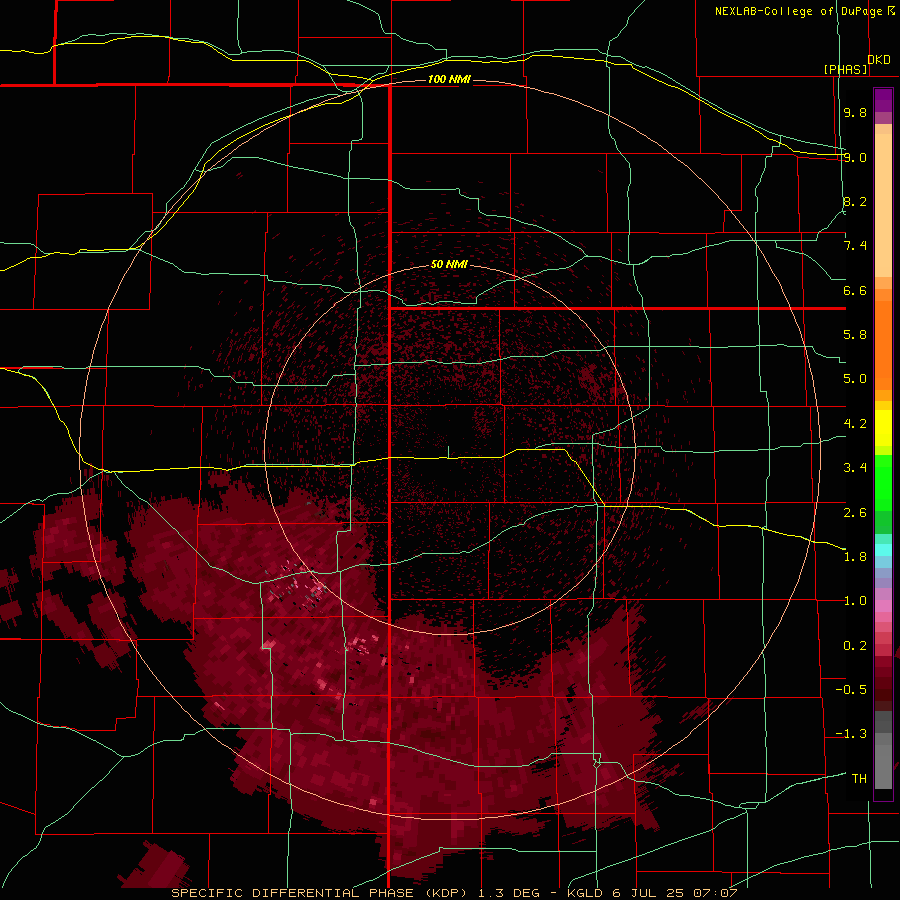
Task: Click the DKD label above the color scale
Action: 879,60
